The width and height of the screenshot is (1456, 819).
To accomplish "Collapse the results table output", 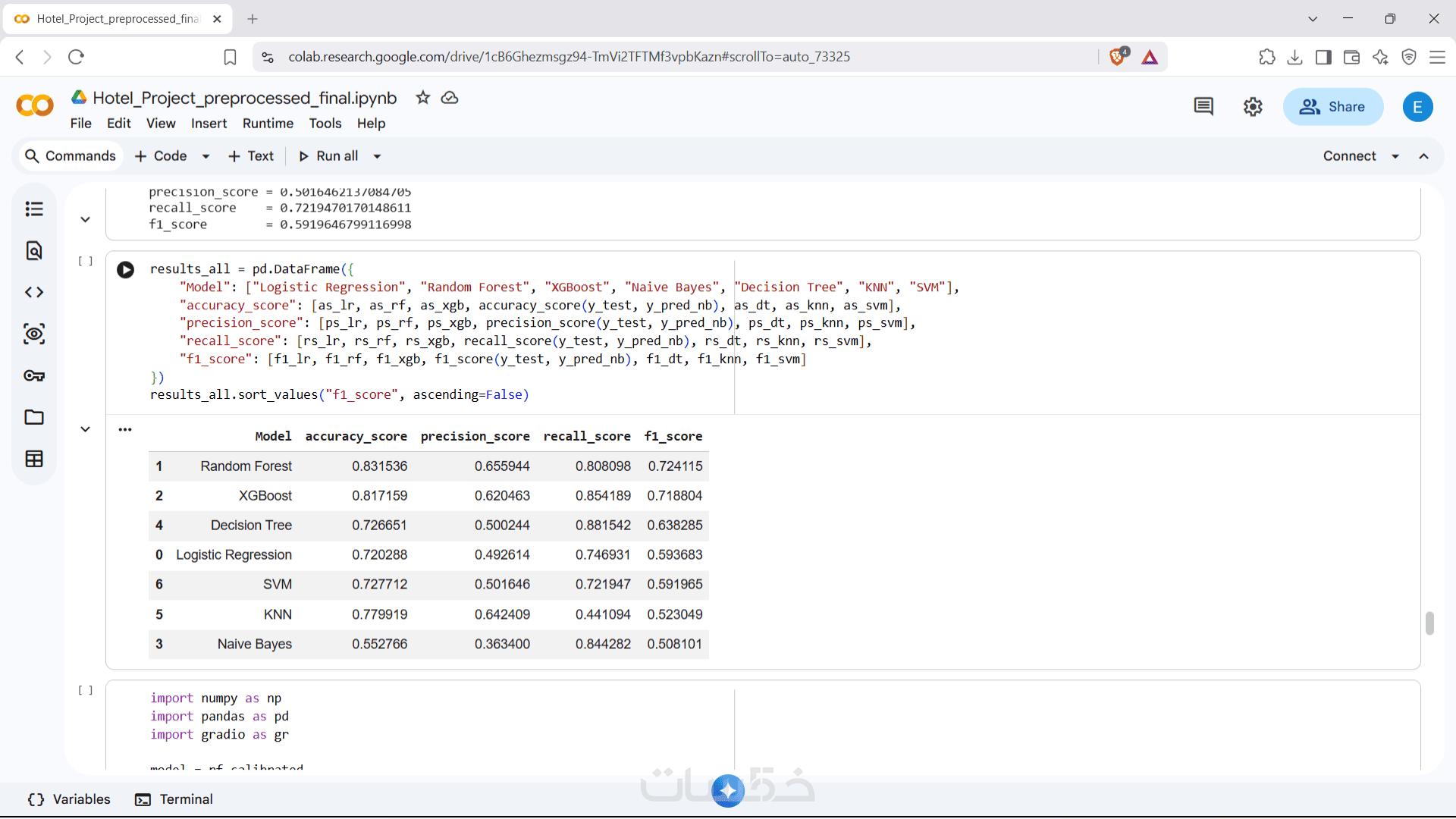I will coord(86,429).
